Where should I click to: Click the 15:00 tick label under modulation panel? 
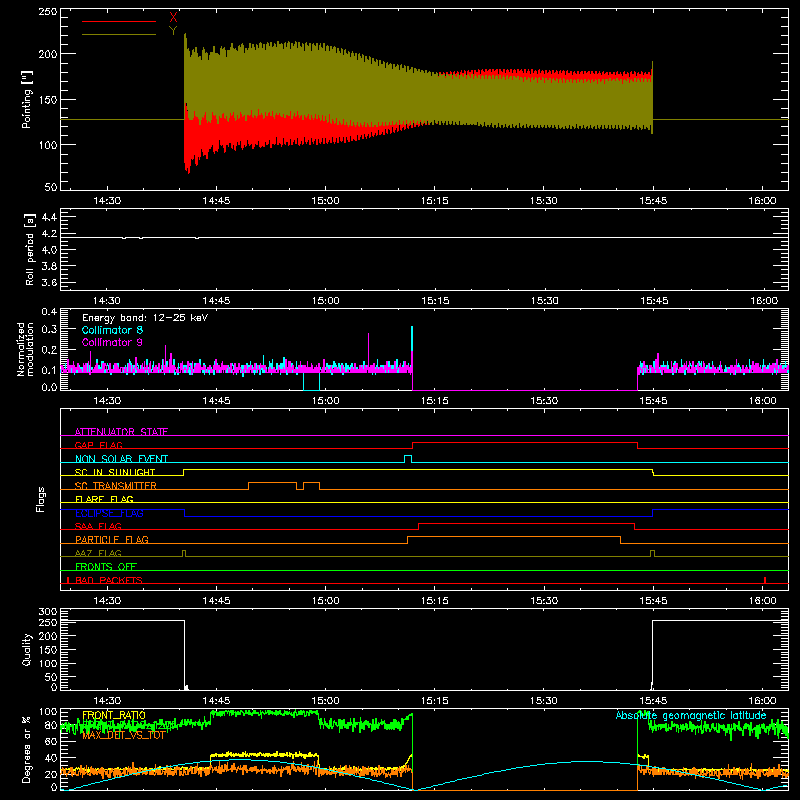point(326,401)
